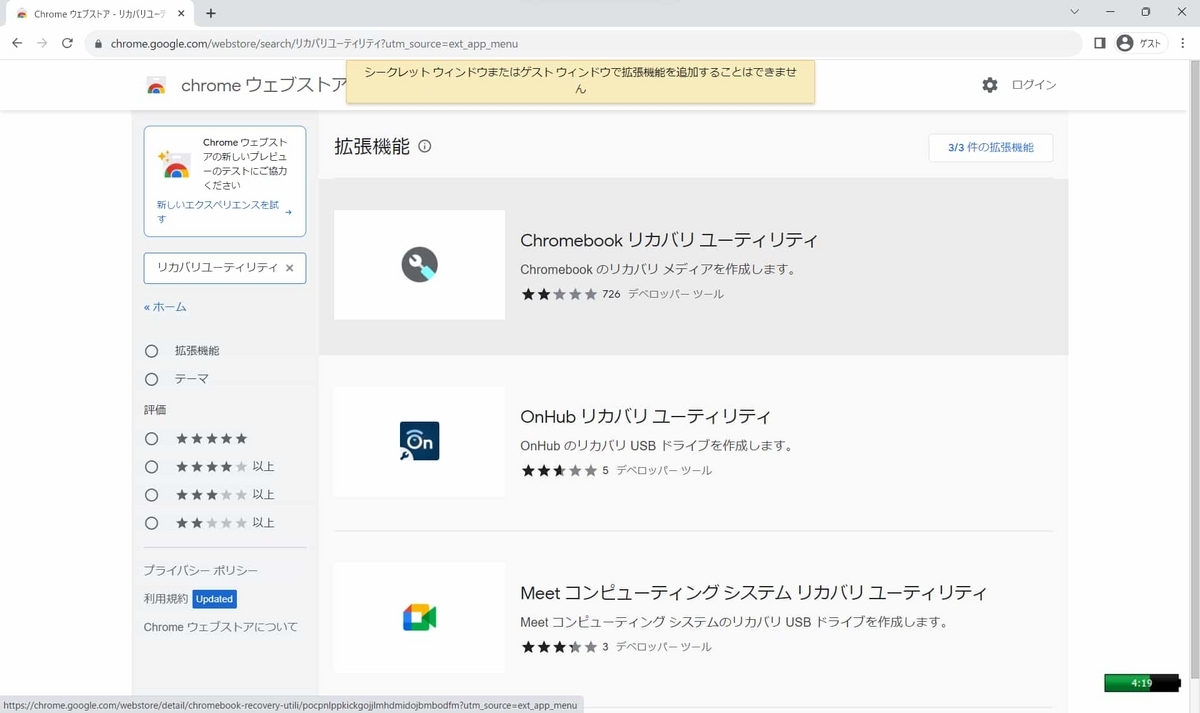Select the 拡張機能 radio filter
Image resolution: width=1200 pixels, height=713 pixels.
[152, 351]
